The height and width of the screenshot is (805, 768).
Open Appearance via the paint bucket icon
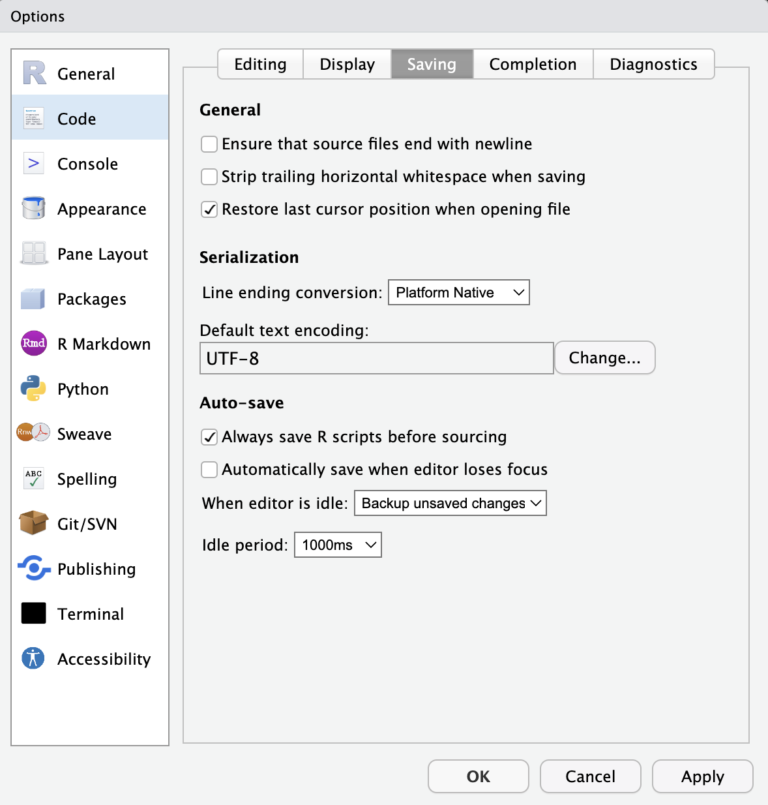(x=34, y=209)
